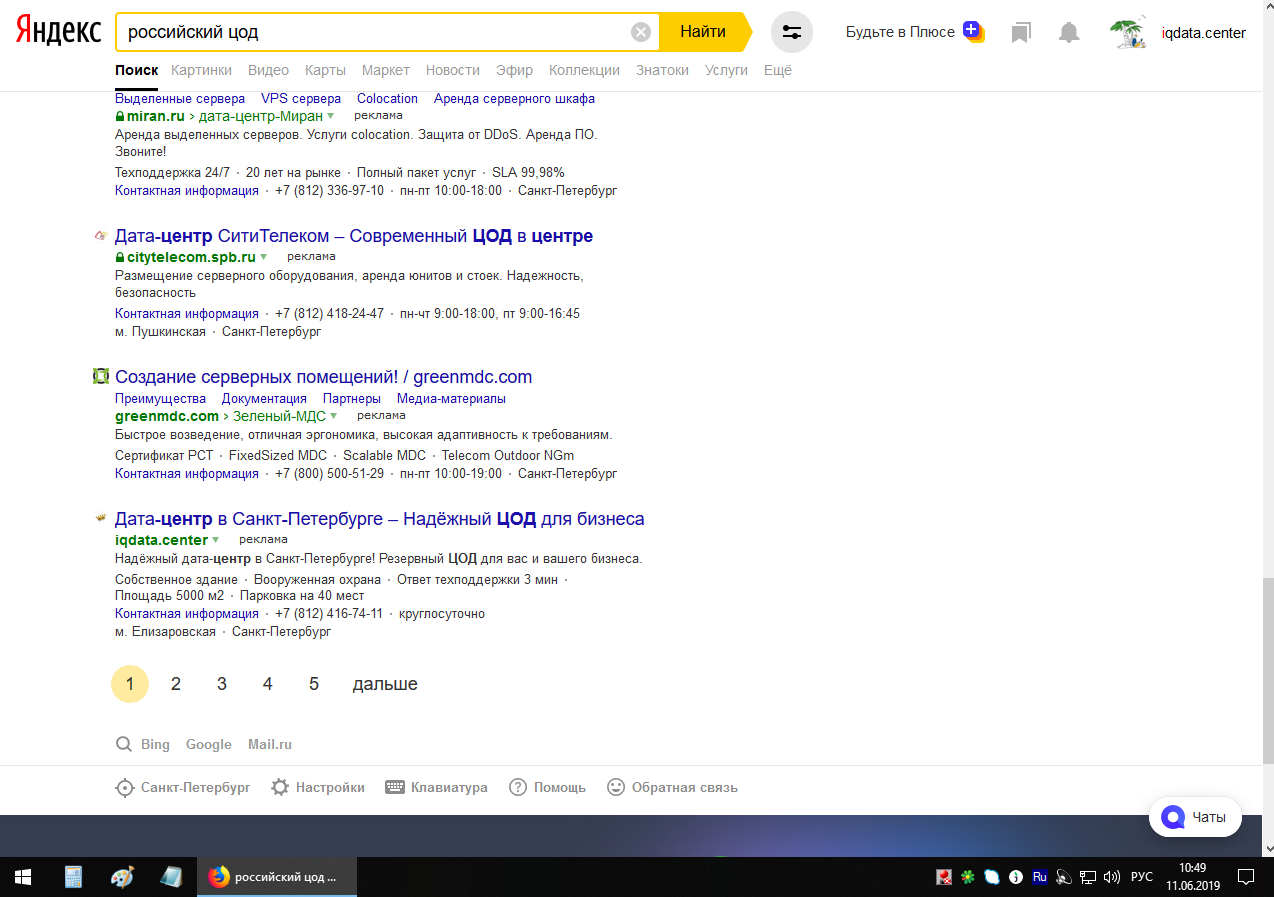Open the volume speaker tray icon
Image resolution: width=1274 pixels, height=897 pixels.
click(x=1111, y=877)
